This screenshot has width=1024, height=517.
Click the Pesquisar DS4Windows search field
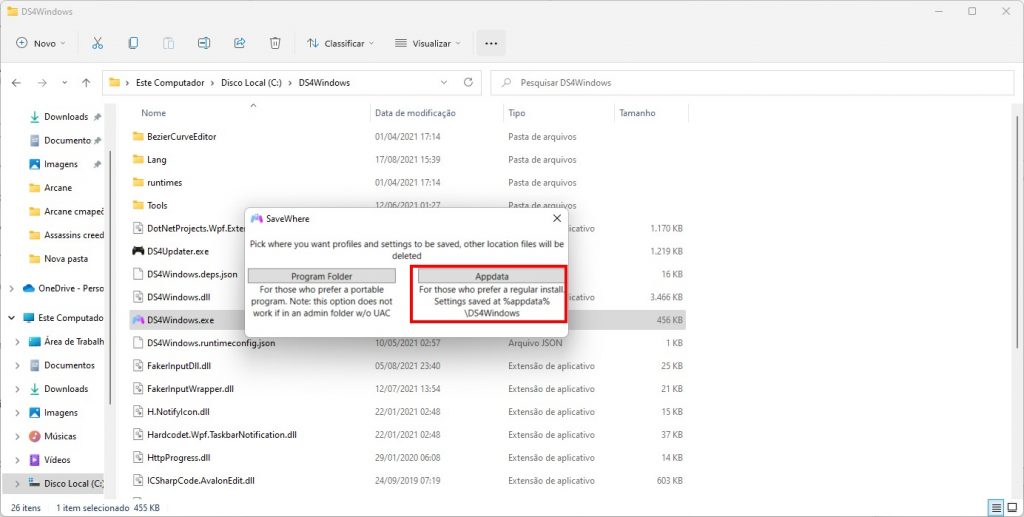coord(752,83)
